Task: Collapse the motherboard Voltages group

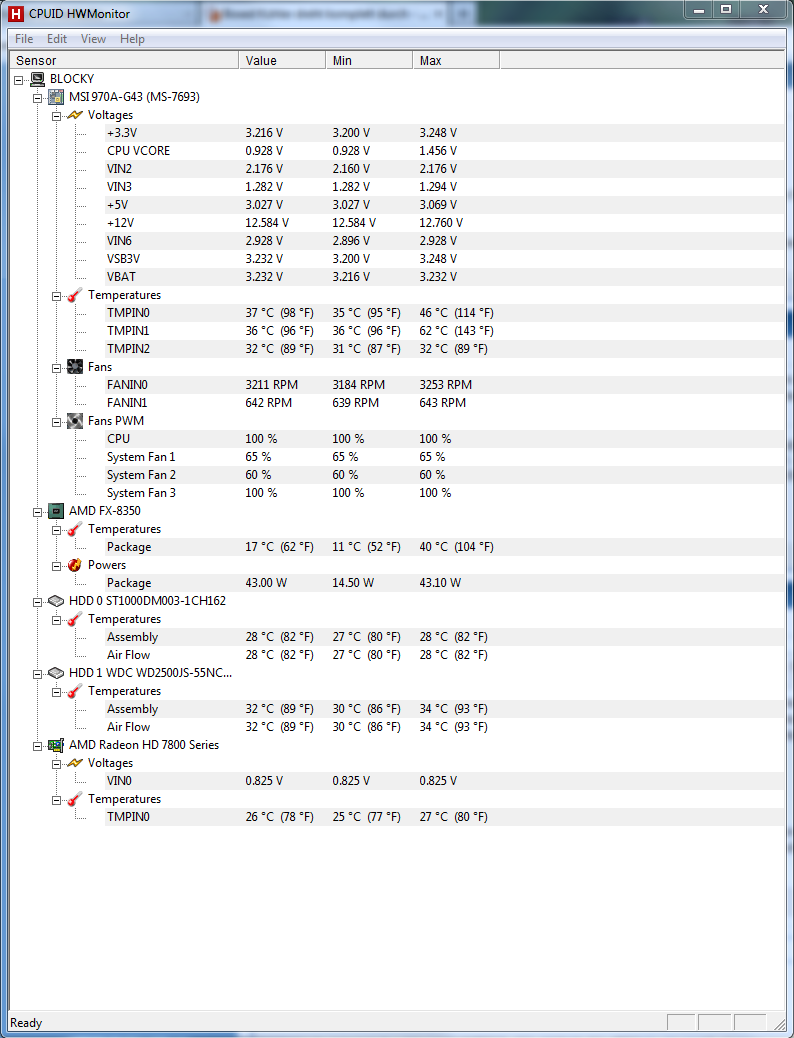Action: (56, 116)
